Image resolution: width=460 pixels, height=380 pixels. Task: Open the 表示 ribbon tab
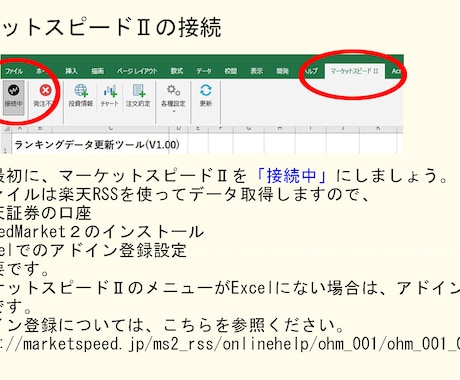256,71
